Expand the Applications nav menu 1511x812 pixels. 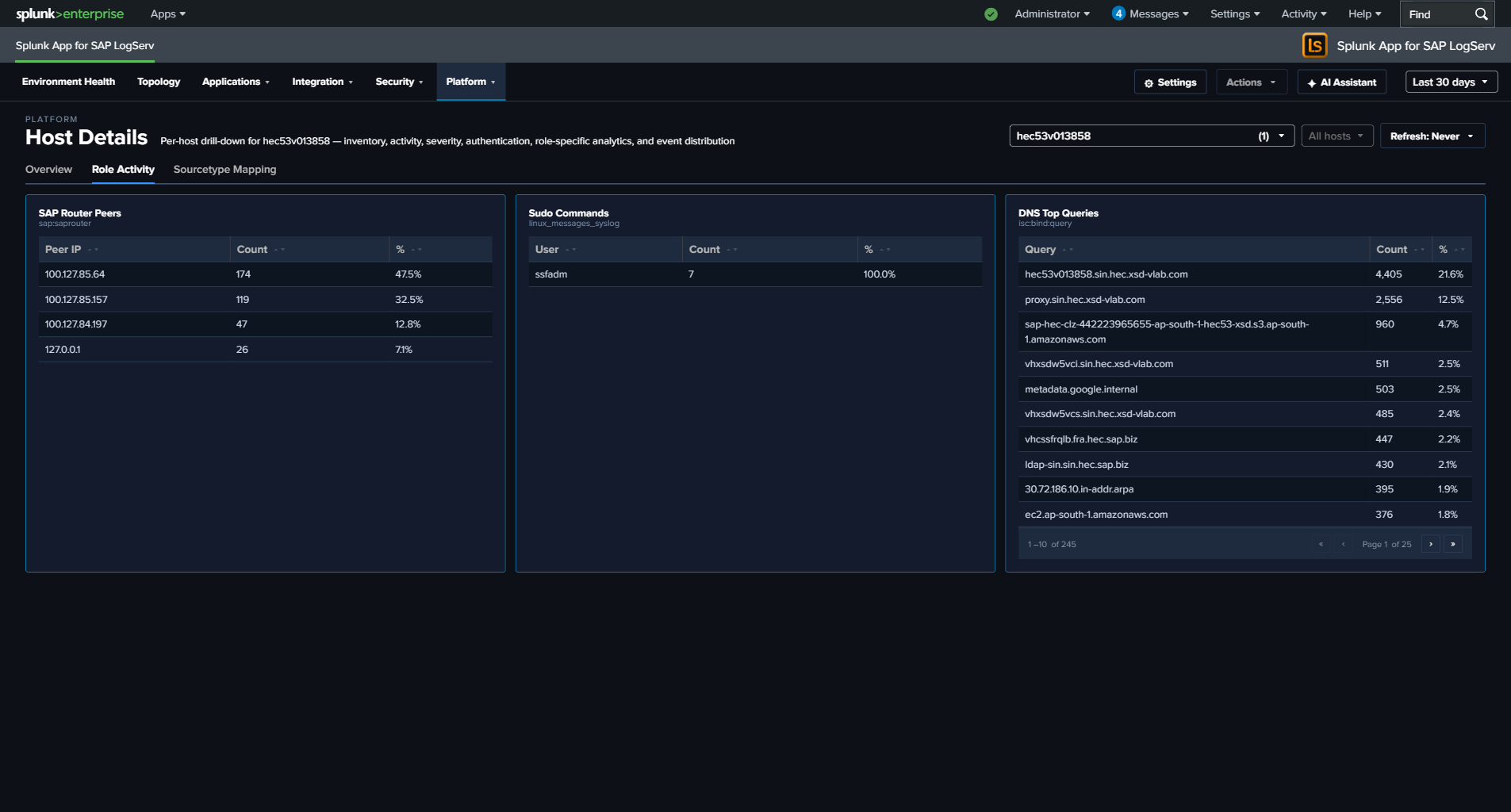[x=236, y=82]
